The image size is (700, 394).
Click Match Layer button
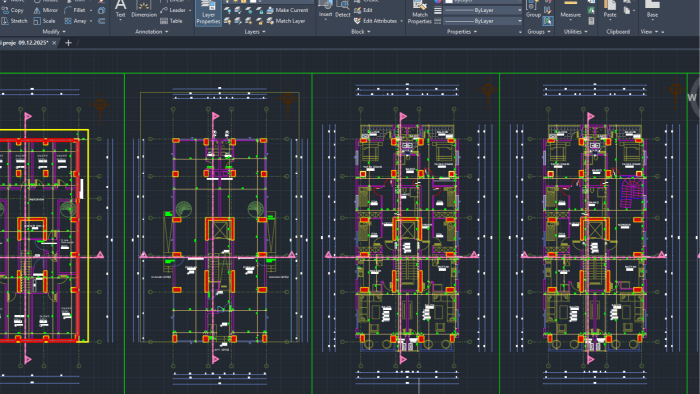[286, 21]
